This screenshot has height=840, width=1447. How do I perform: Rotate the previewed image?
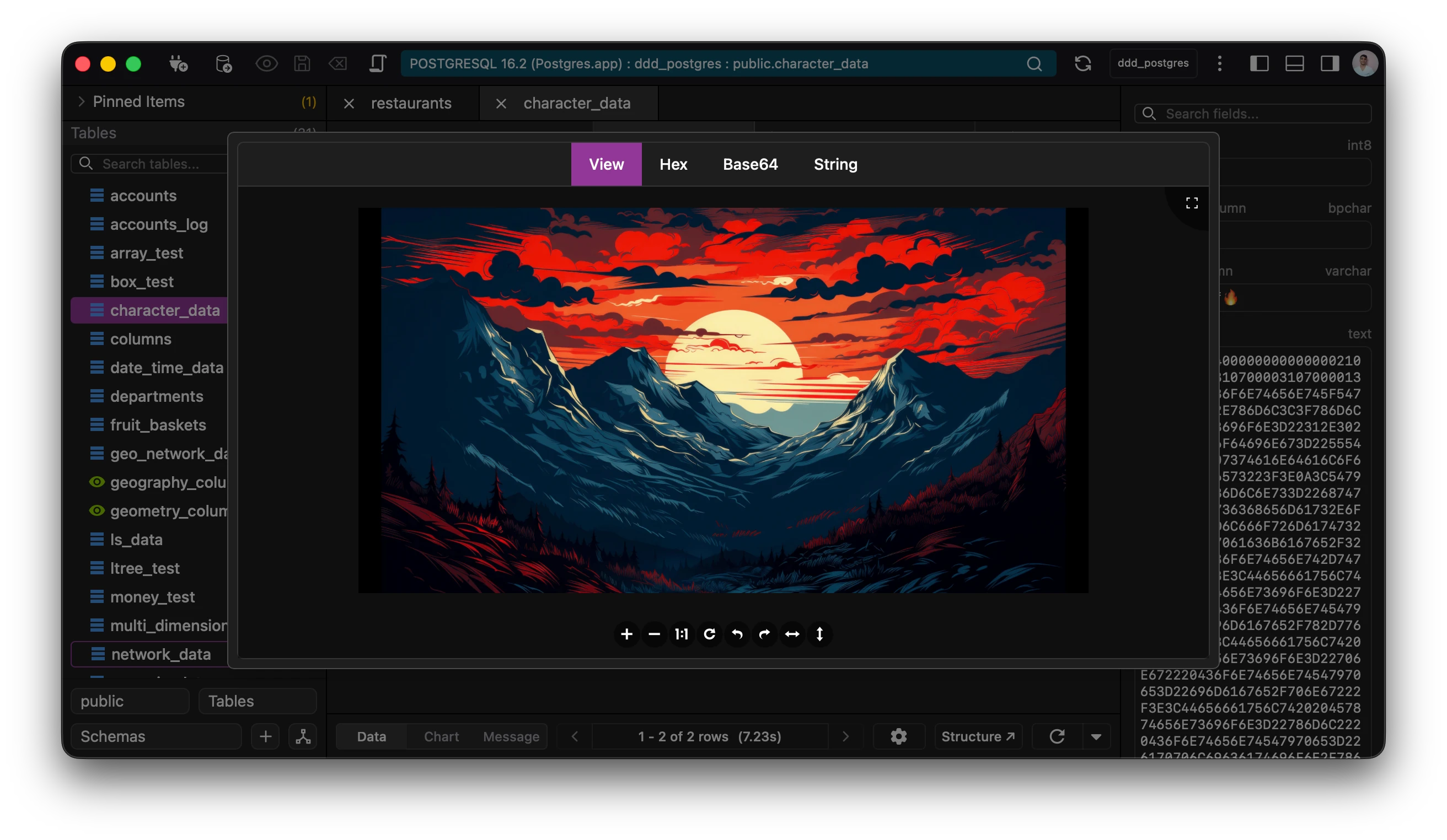click(x=710, y=634)
